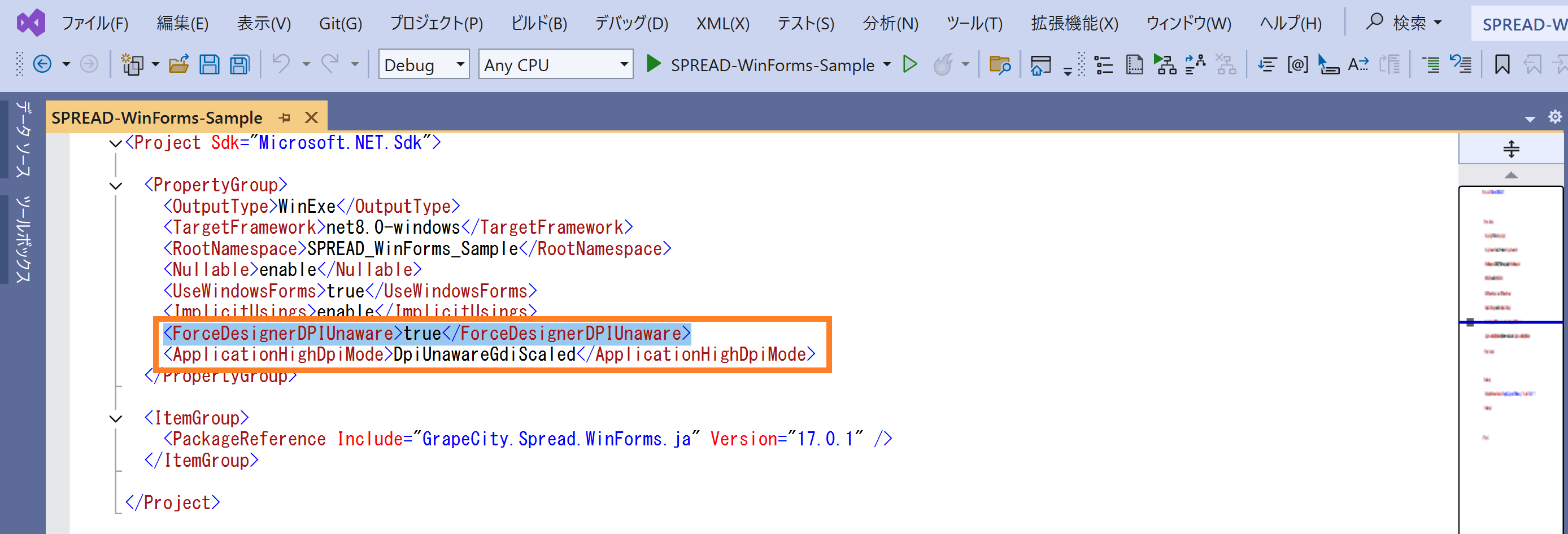Click the Find in Files folder icon

(999, 64)
